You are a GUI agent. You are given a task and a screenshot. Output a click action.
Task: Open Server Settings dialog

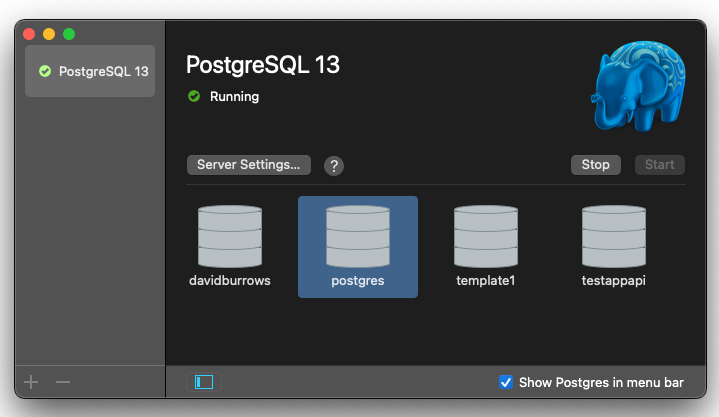(x=249, y=165)
